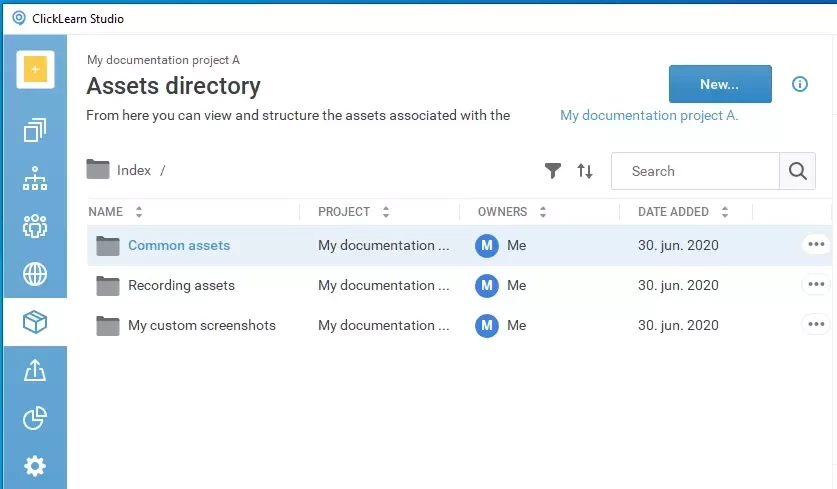
Task: Open more options for Common assets
Action: tap(816, 245)
